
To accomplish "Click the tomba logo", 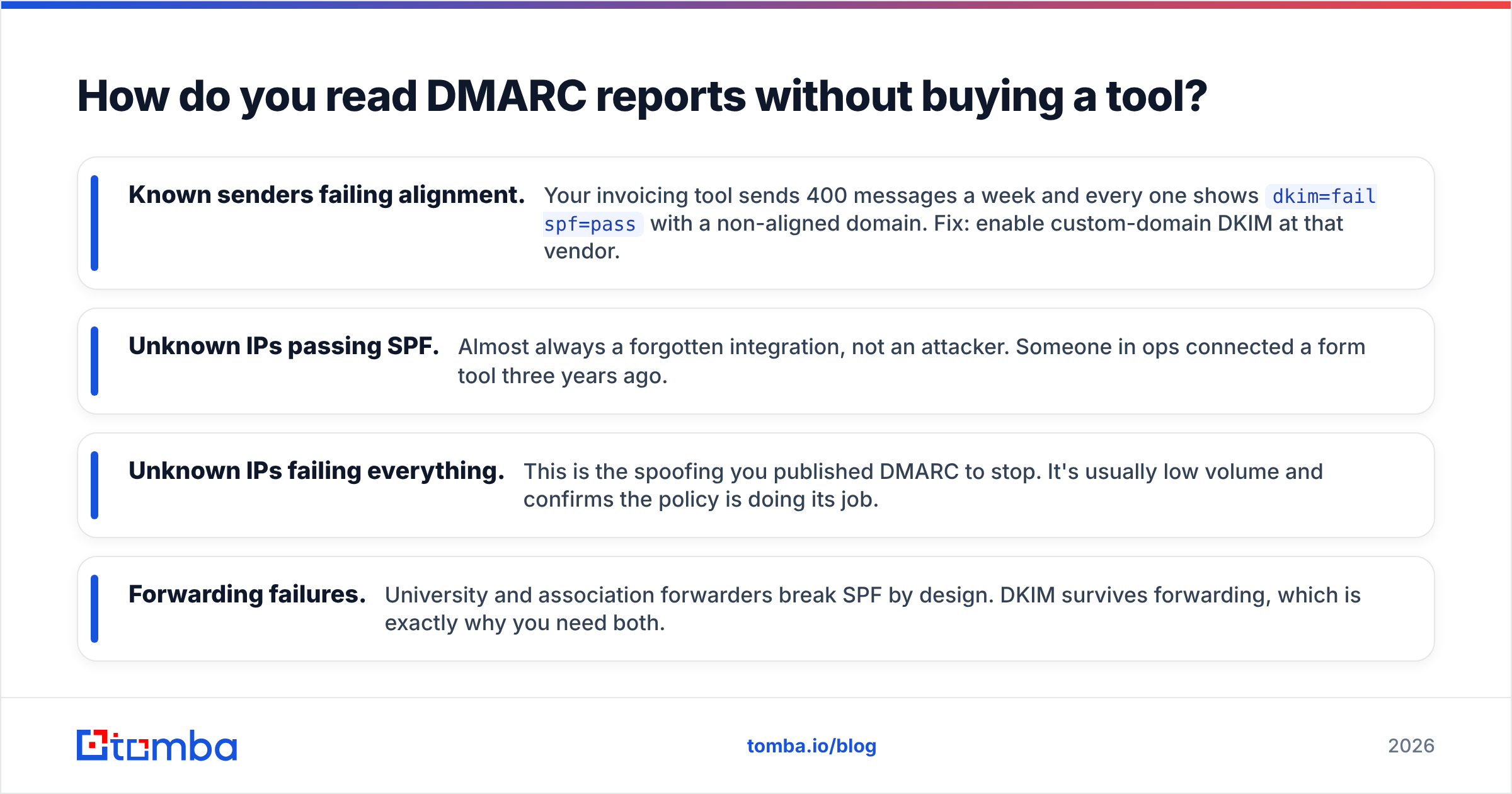I will click(x=157, y=745).
